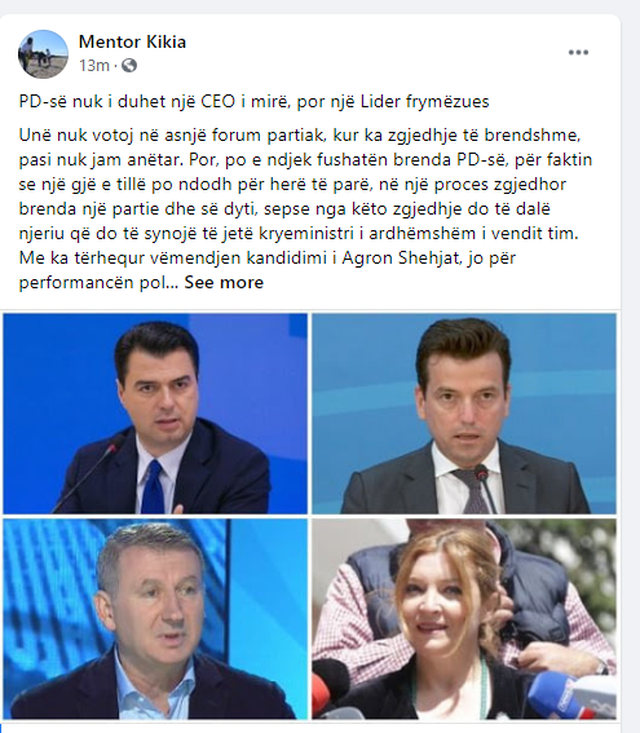This screenshot has height=733, width=640.
Task: Click the paragraph beginning Unë nuk votoj
Action: click(x=305, y=208)
